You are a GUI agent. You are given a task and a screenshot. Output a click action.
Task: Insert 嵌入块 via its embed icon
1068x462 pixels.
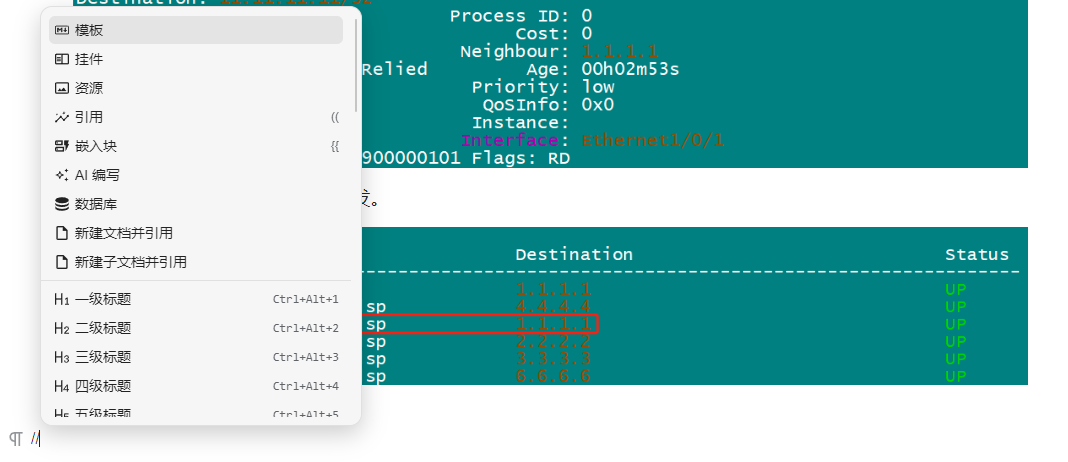pos(61,146)
